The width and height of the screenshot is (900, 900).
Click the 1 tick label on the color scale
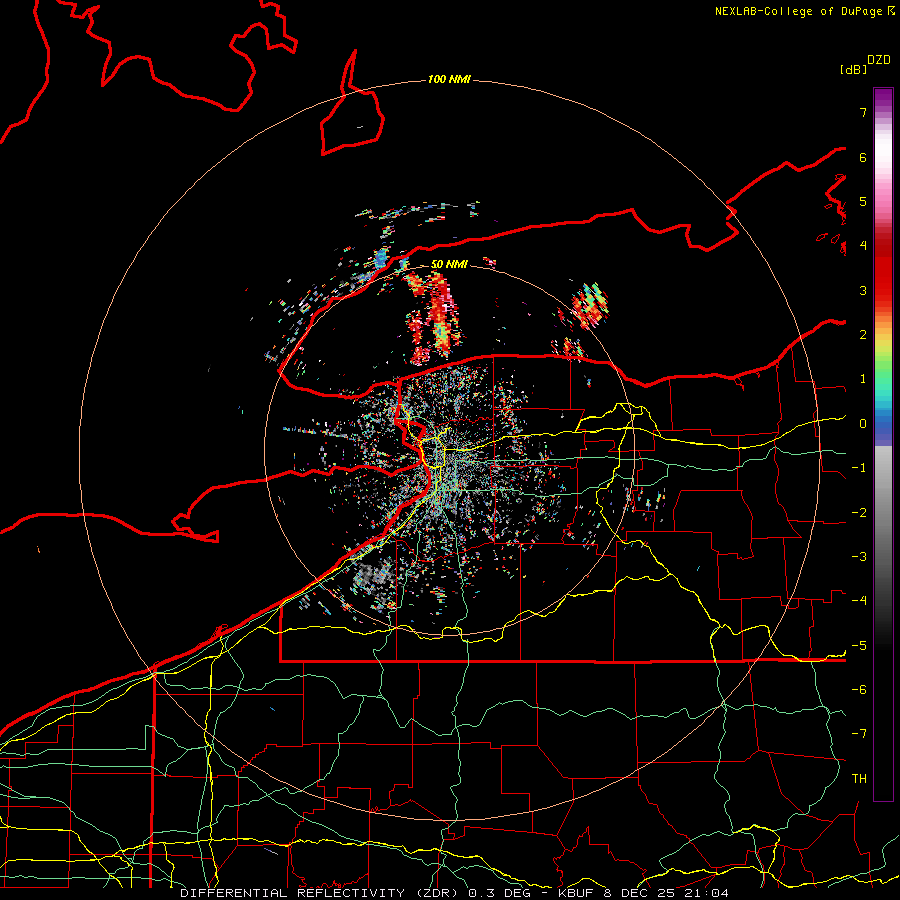863,379
